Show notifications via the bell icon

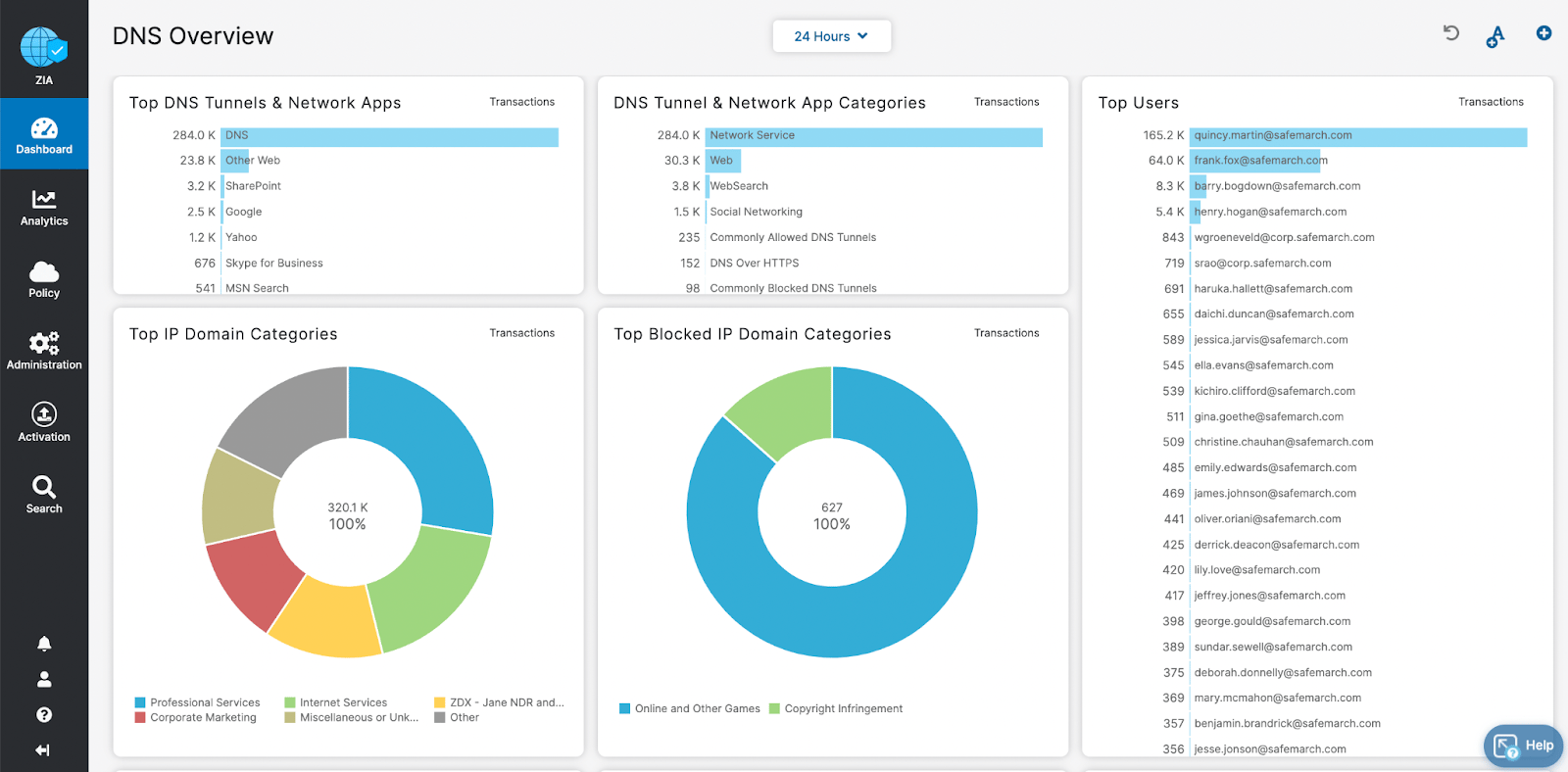pyautogui.click(x=44, y=644)
